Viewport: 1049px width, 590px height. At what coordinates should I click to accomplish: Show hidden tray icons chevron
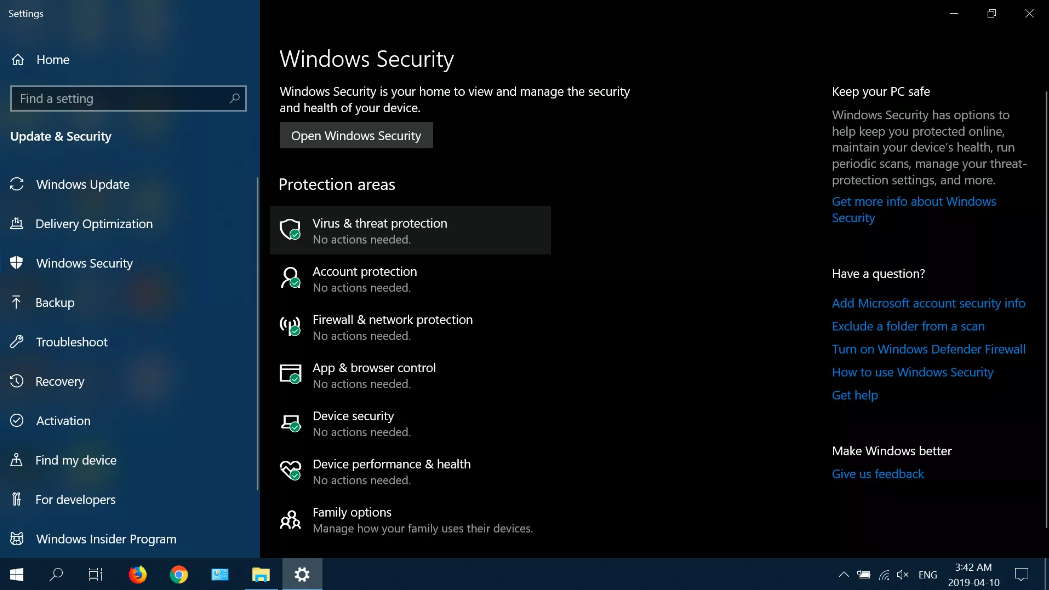(844, 575)
